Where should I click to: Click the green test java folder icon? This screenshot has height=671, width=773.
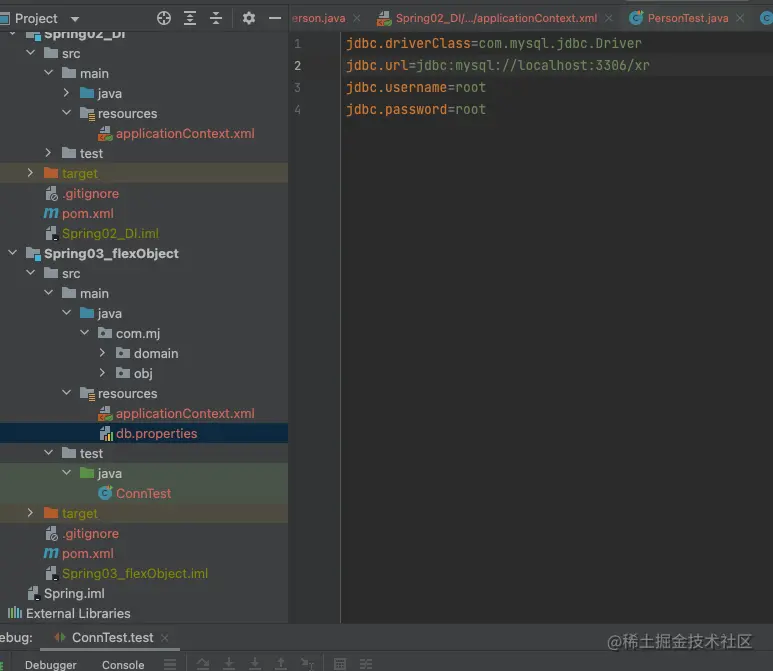(x=87, y=472)
